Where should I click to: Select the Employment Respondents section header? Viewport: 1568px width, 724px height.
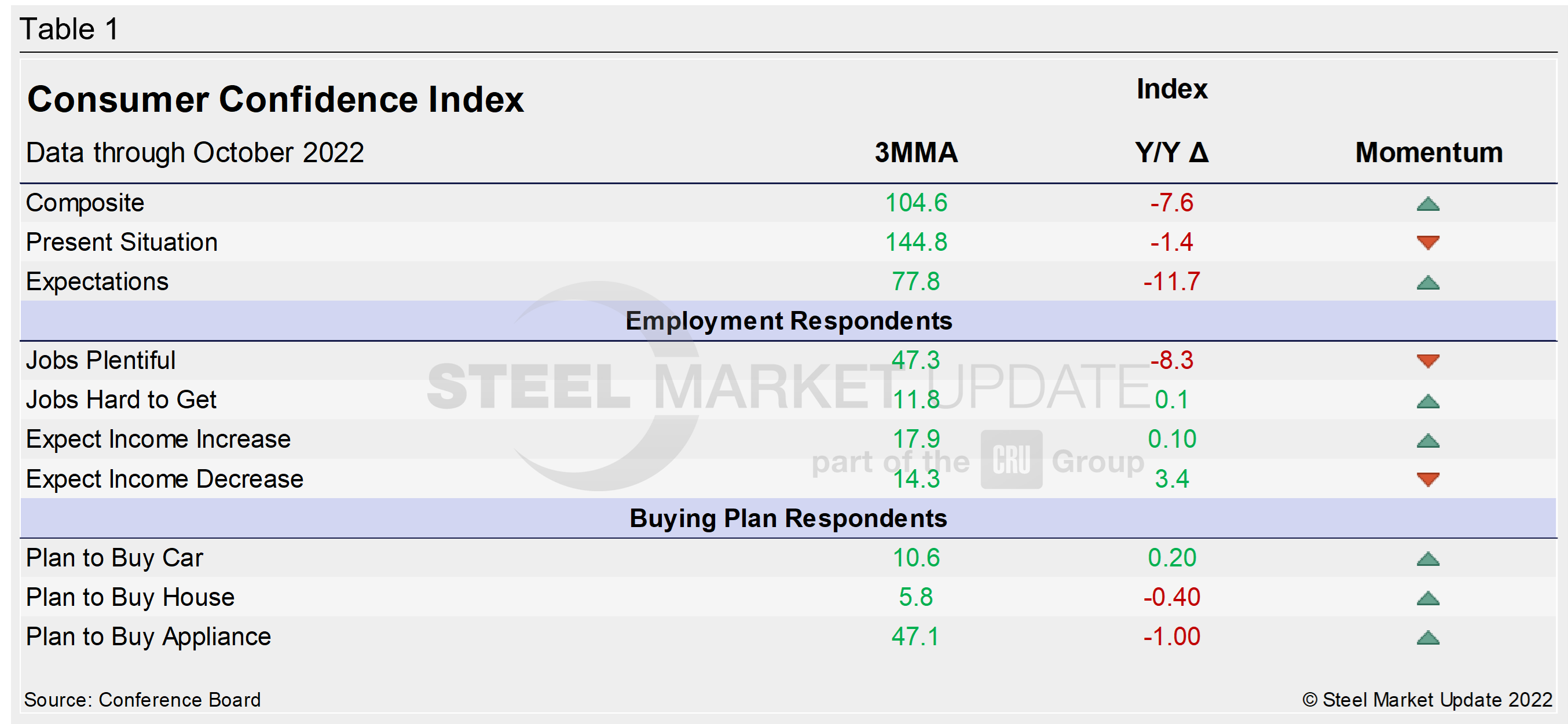(x=788, y=321)
